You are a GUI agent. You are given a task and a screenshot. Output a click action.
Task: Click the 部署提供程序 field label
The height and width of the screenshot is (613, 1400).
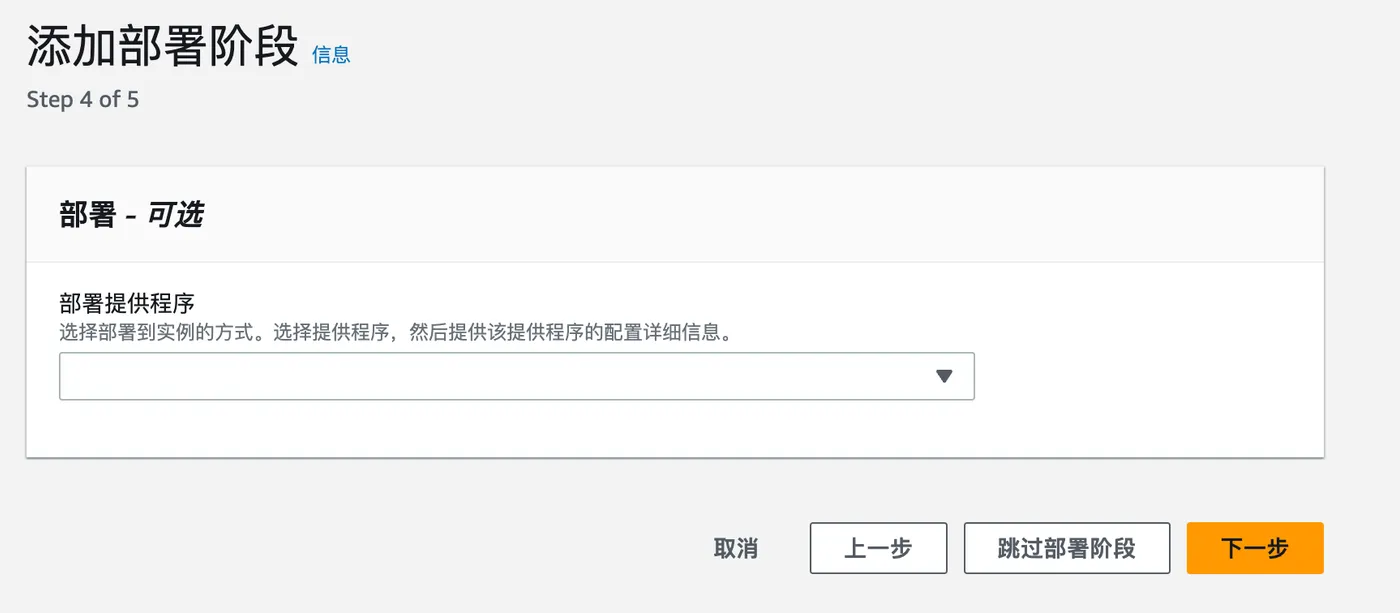tap(126, 304)
